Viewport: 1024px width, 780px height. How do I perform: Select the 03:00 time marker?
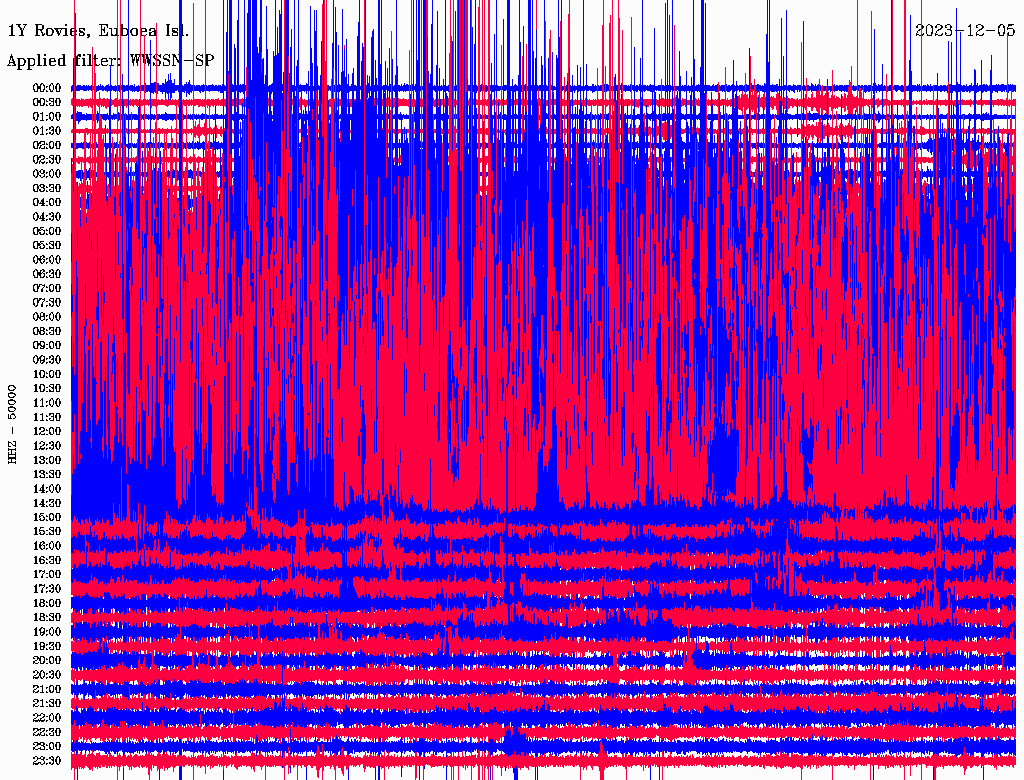click(x=47, y=174)
